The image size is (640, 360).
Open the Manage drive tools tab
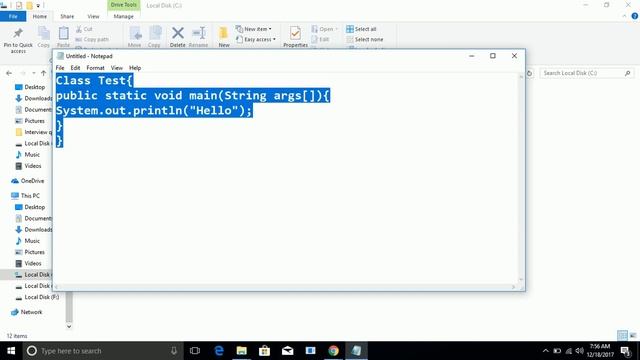pyautogui.click(x=123, y=16)
